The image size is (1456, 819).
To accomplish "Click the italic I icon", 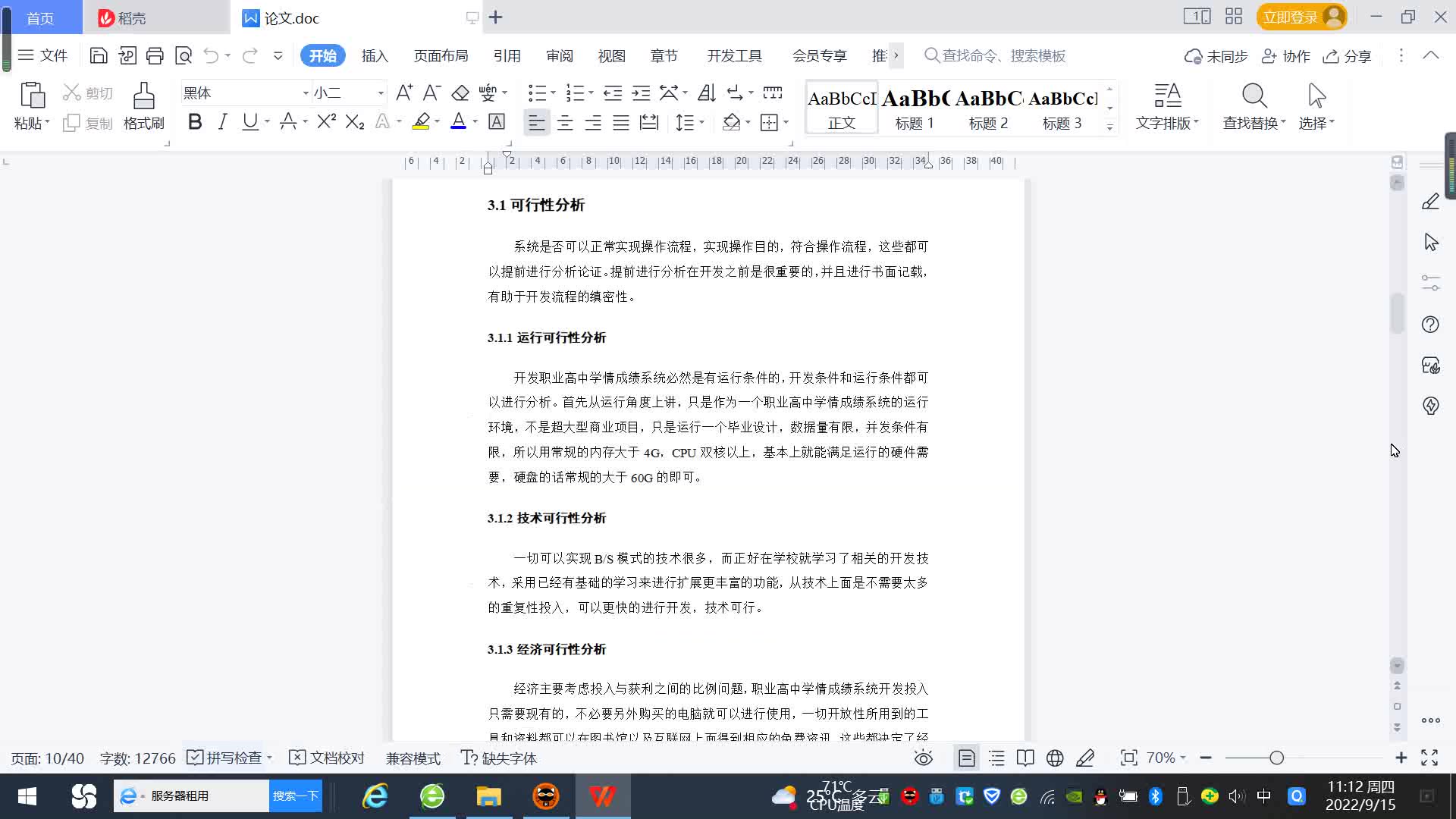I will click(222, 122).
